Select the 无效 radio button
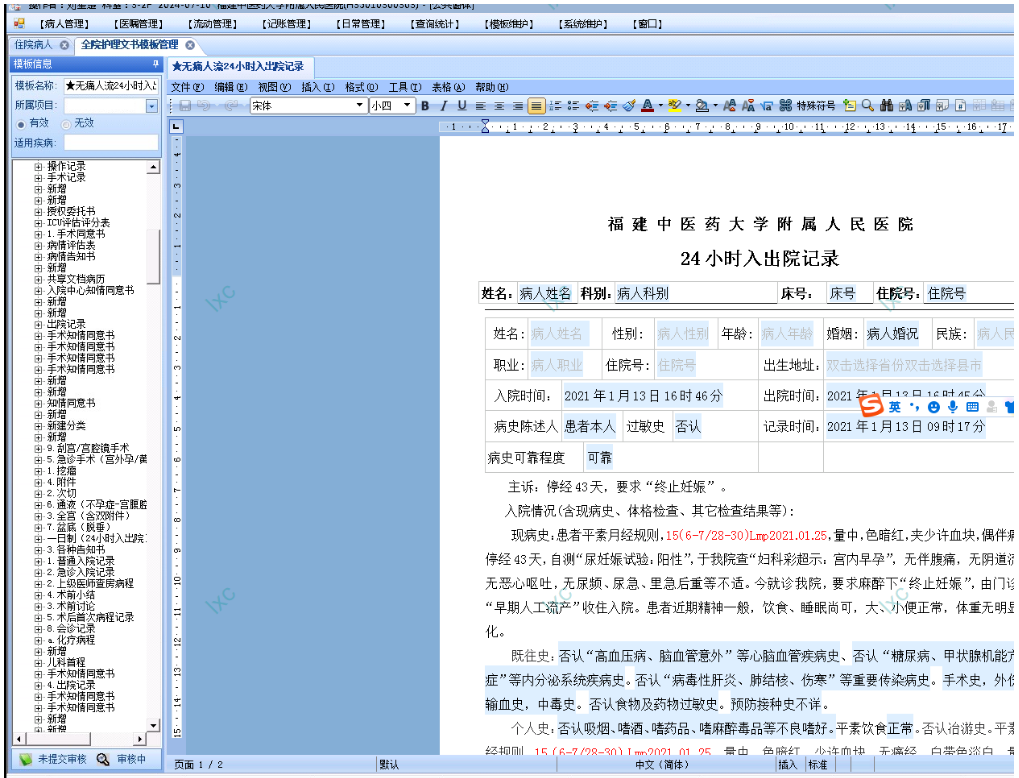 click(x=66, y=123)
